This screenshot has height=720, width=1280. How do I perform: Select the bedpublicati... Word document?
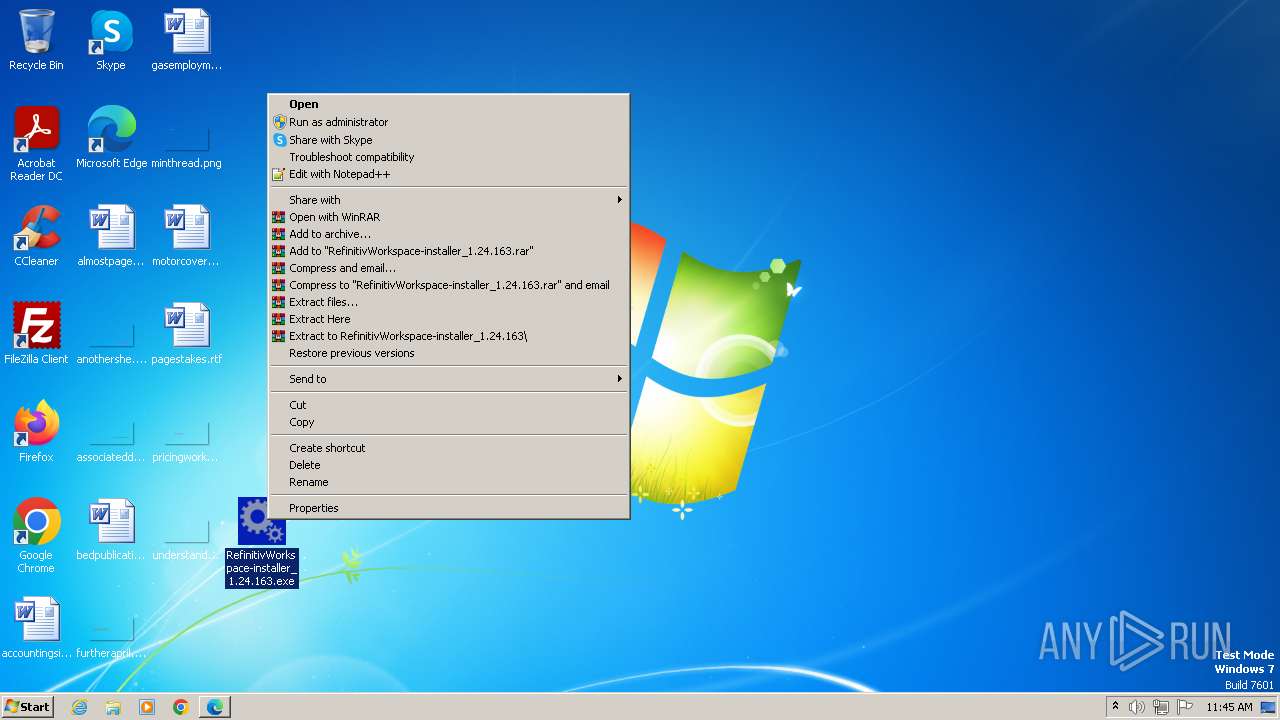coord(111,529)
